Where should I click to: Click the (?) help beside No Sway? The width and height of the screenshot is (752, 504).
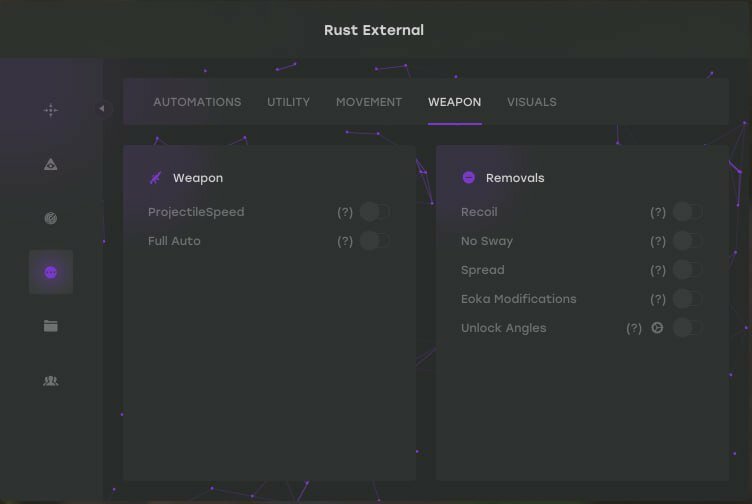[x=658, y=241]
